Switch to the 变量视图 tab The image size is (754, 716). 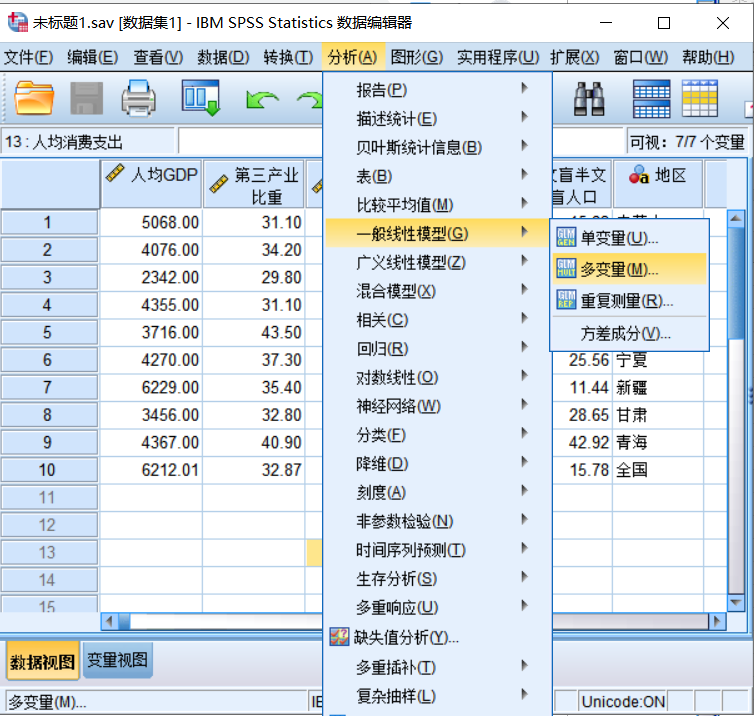pos(117,660)
